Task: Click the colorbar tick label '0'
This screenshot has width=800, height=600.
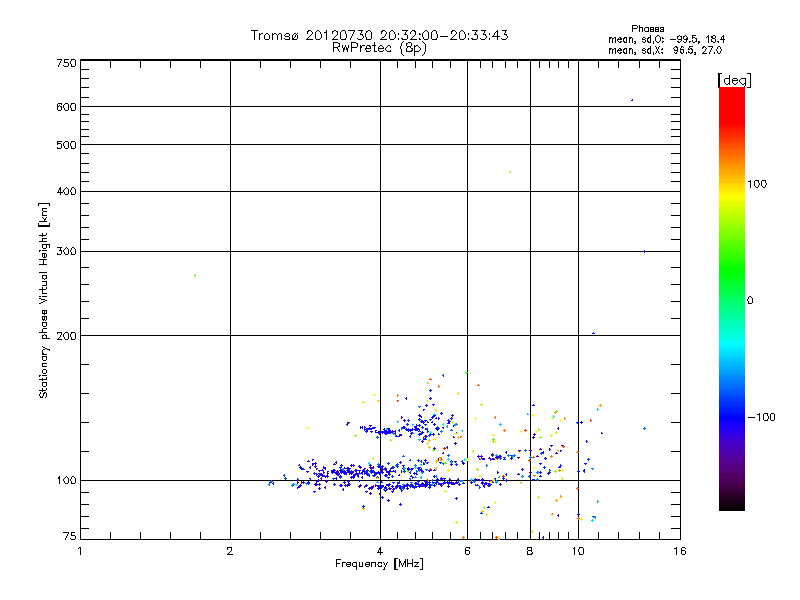Action: [x=749, y=301]
